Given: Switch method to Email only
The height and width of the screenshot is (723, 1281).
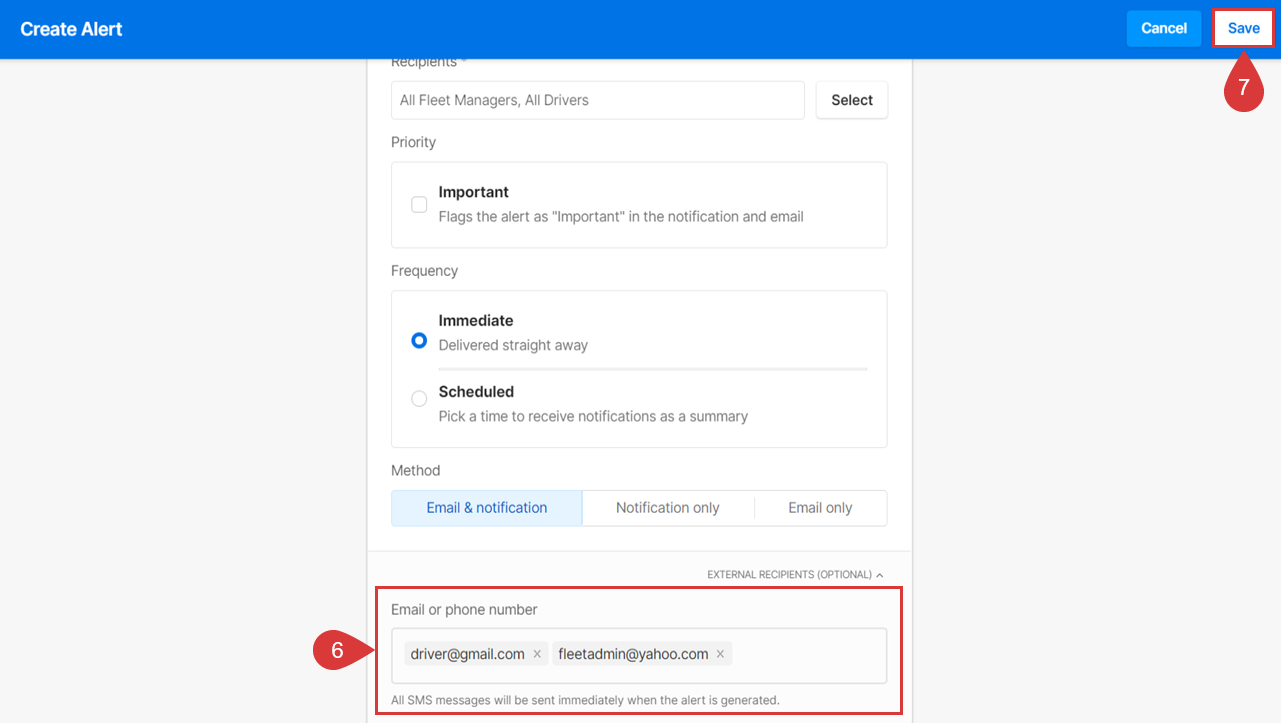Looking at the screenshot, I should (x=820, y=508).
